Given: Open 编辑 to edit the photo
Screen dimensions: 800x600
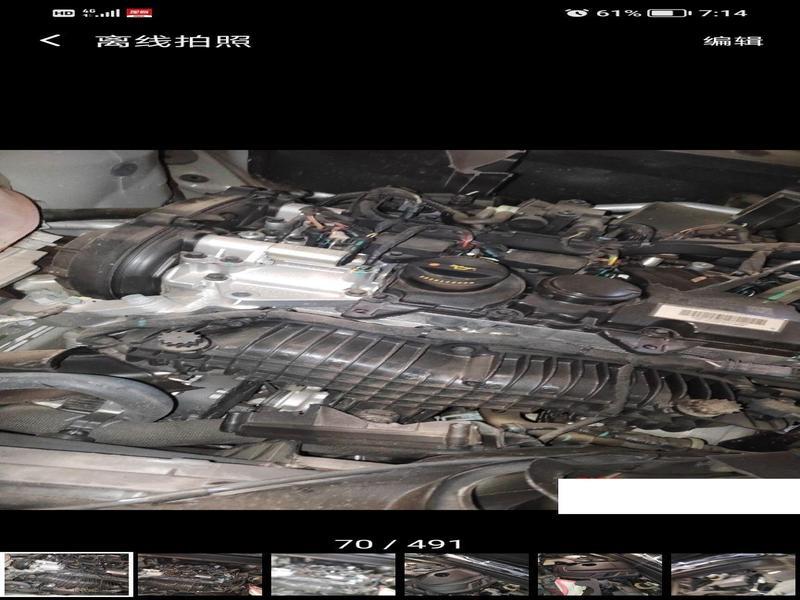Looking at the screenshot, I should coord(733,41).
